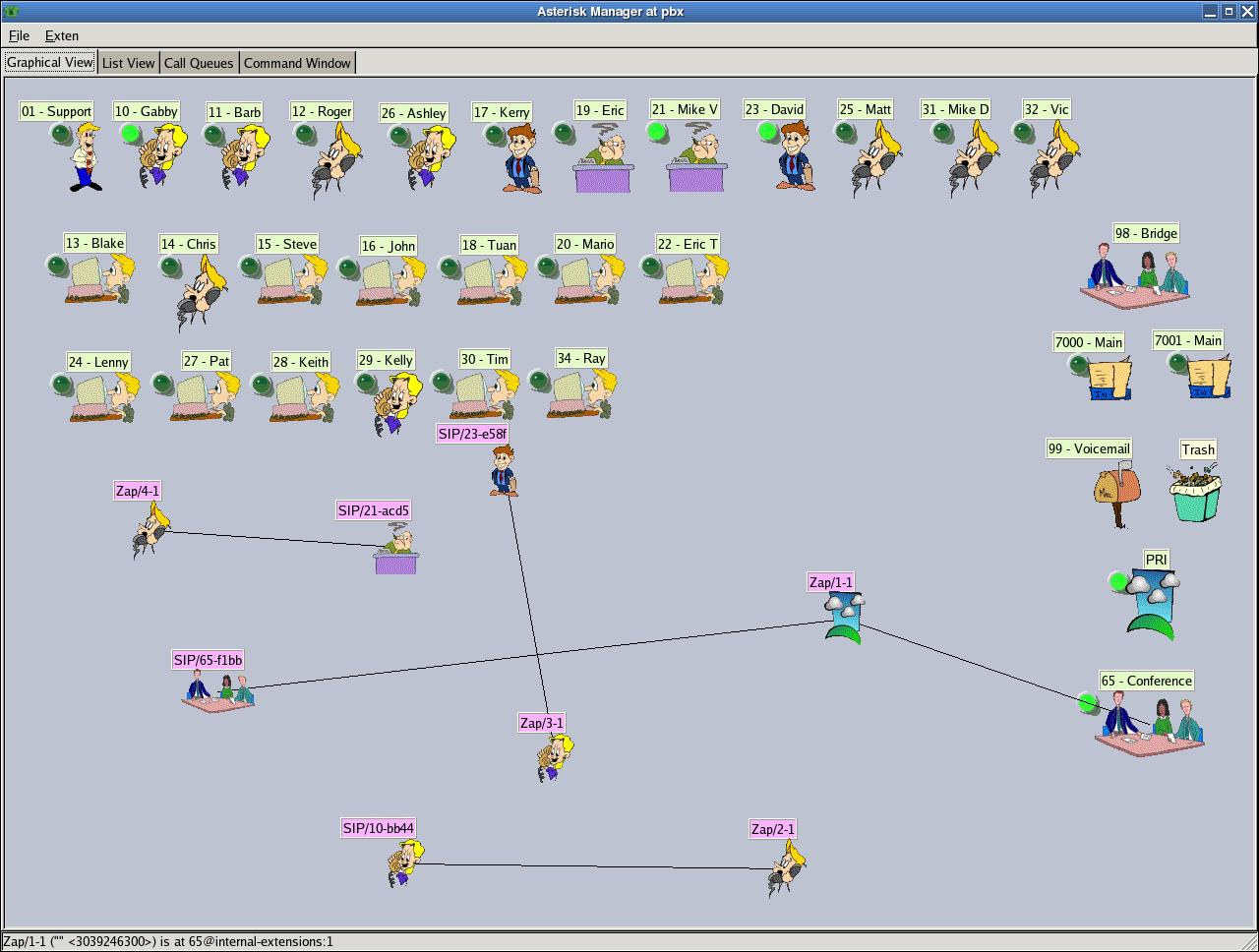Open the Exten menu
Viewport: 1259px width, 952px height.
coord(62,35)
